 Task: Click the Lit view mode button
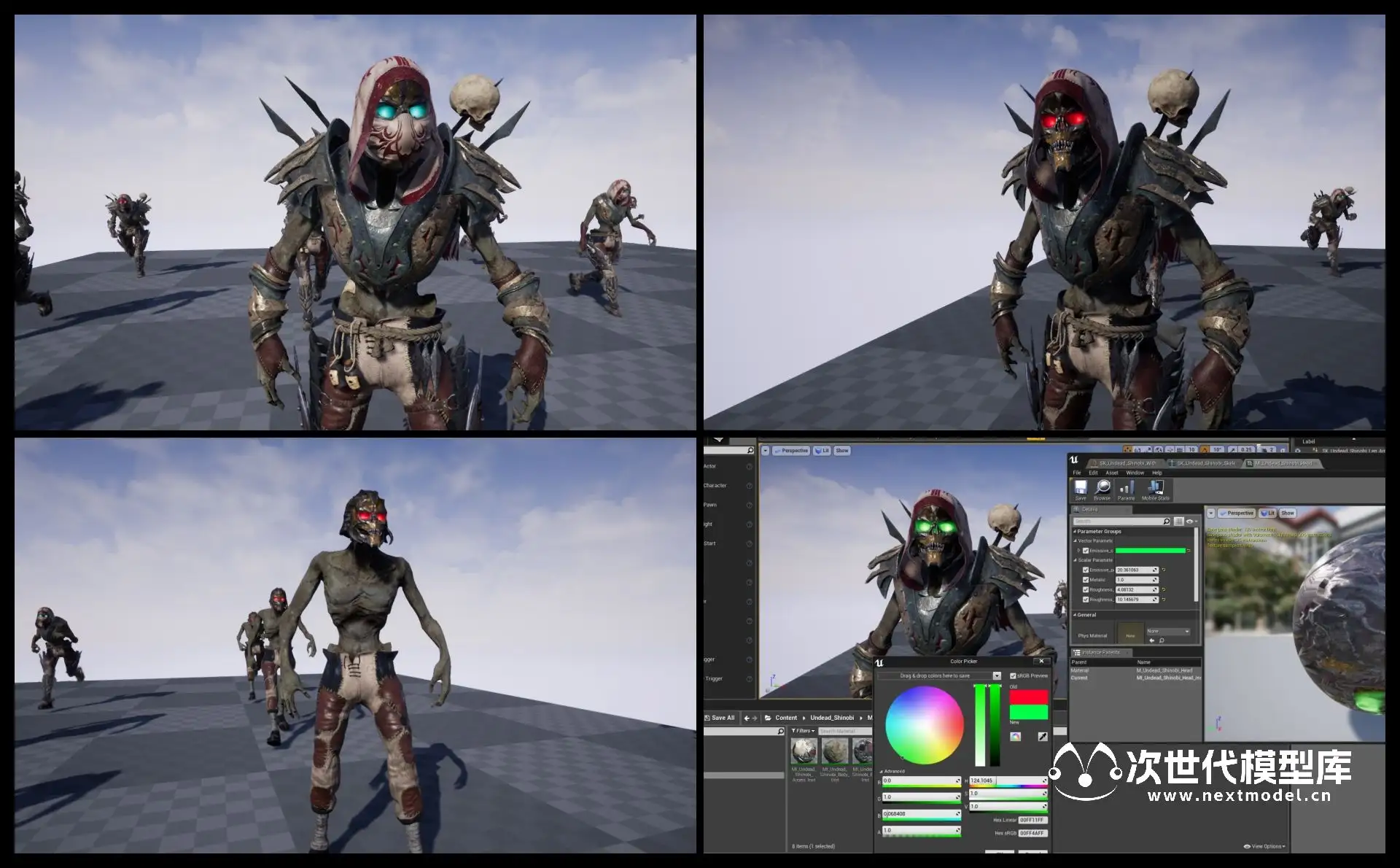pos(822,451)
